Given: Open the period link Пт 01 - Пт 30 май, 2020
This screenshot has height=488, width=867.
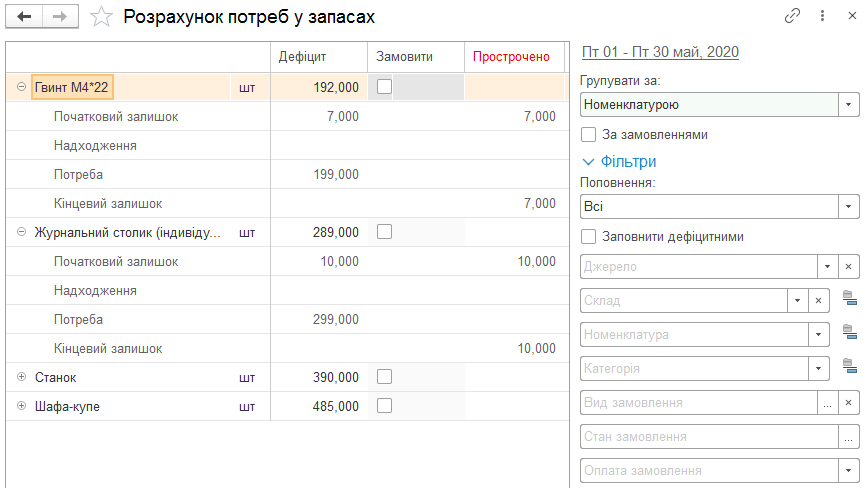Looking at the screenshot, I should 660,52.
